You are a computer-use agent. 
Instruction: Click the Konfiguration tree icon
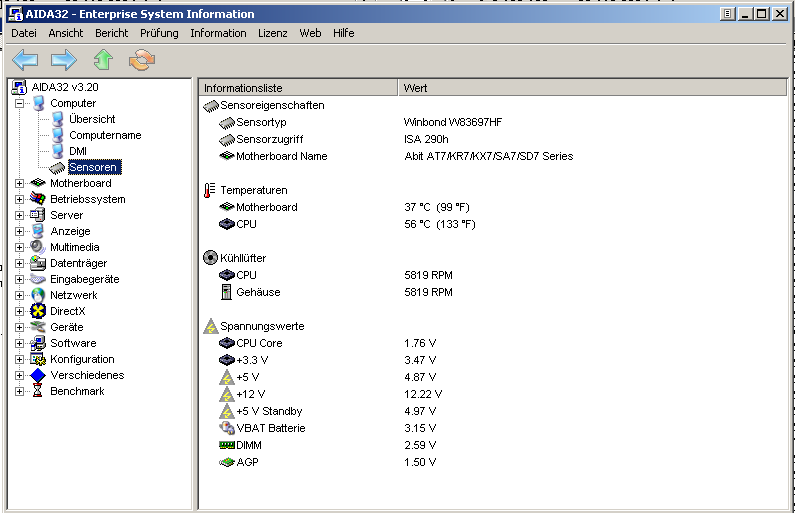click(38, 359)
